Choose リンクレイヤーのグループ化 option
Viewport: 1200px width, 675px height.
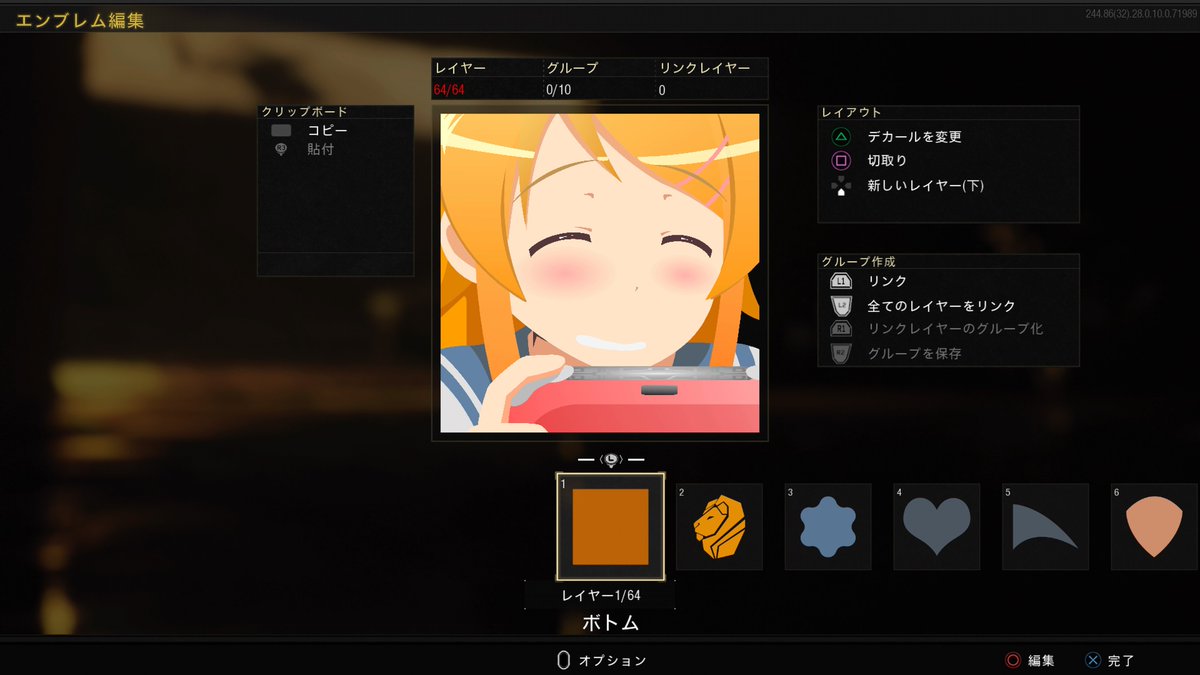point(955,329)
